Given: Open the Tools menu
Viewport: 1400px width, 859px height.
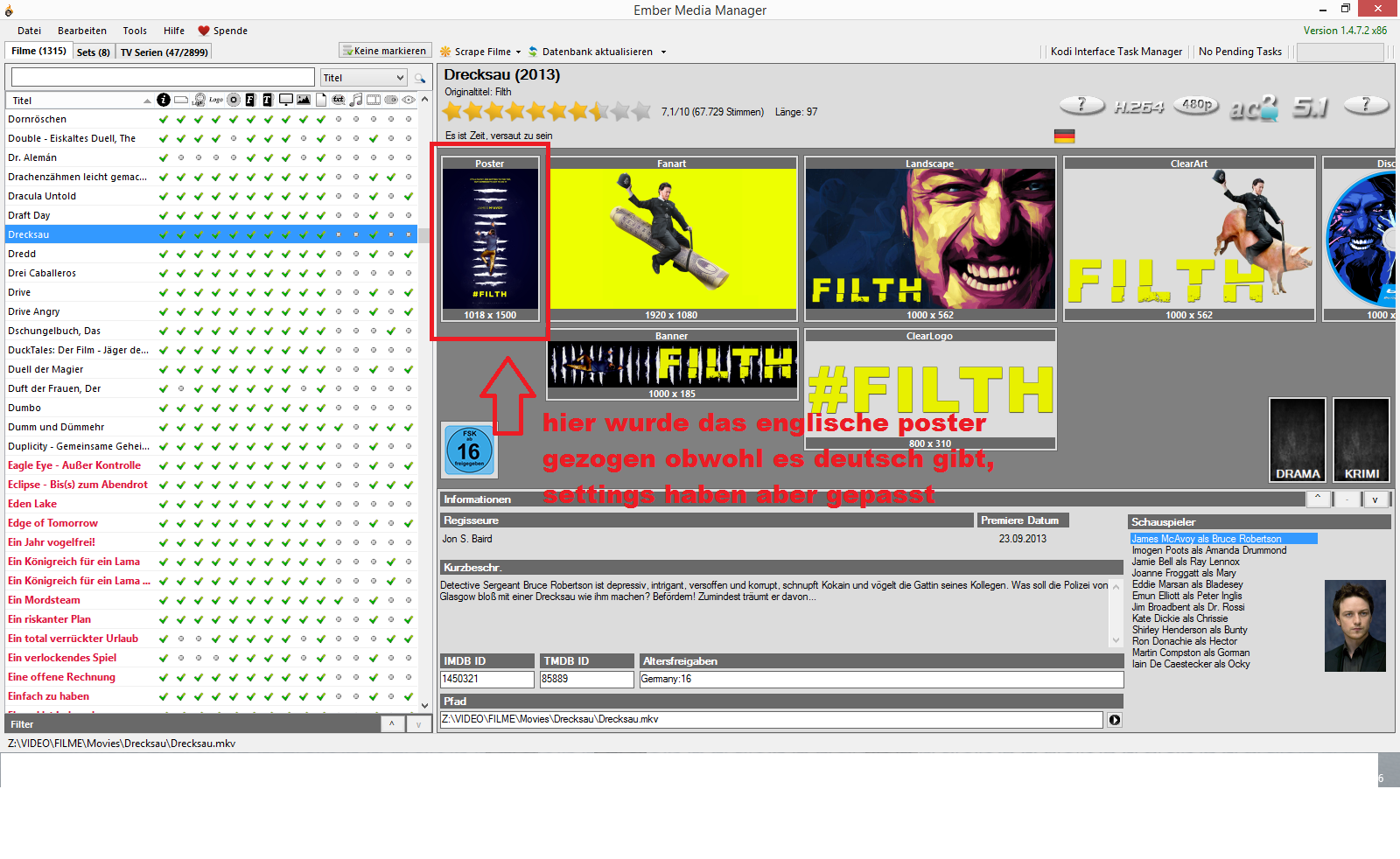Looking at the screenshot, I should point(135,31).
